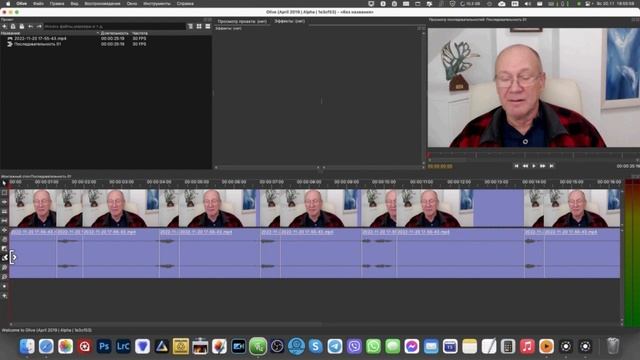
Task: Click the Save project icon
Action: click(22, 26)
